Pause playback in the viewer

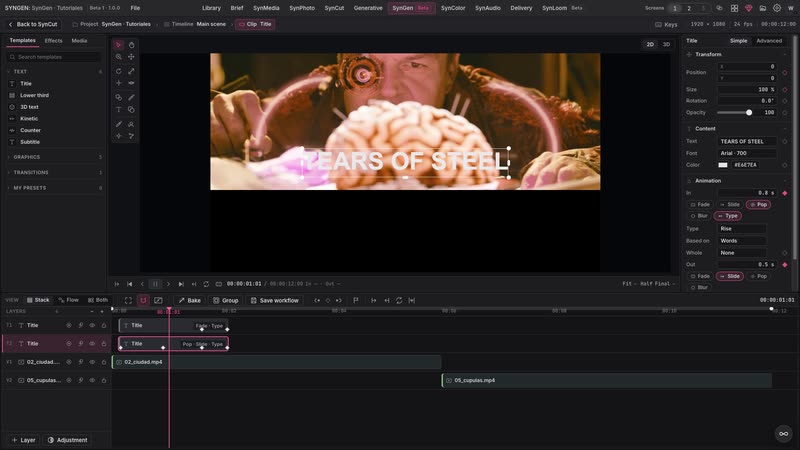pyautogui.click(x=155, y=284)
